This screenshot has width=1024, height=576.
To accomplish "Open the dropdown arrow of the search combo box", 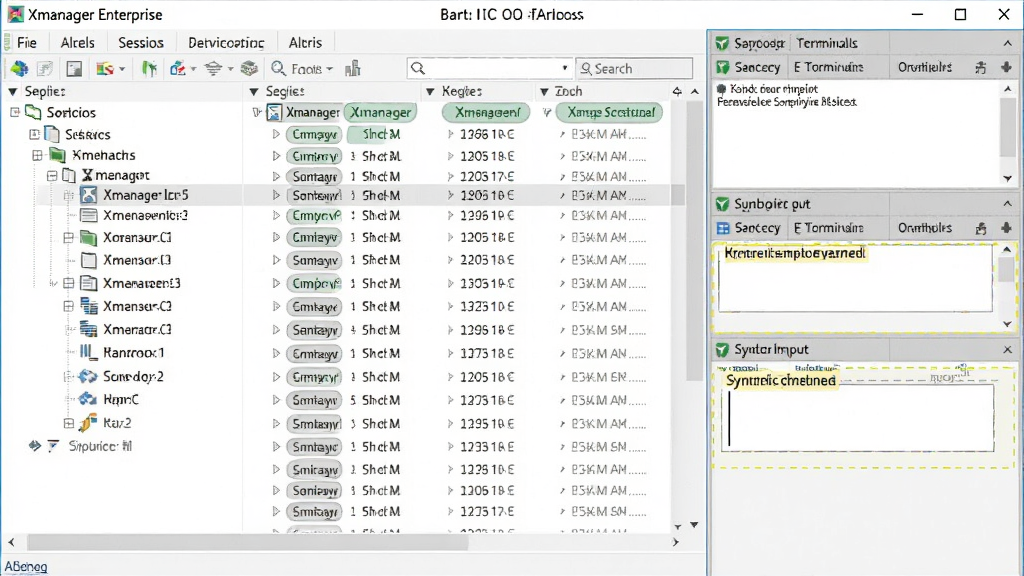I will point(564,69).
